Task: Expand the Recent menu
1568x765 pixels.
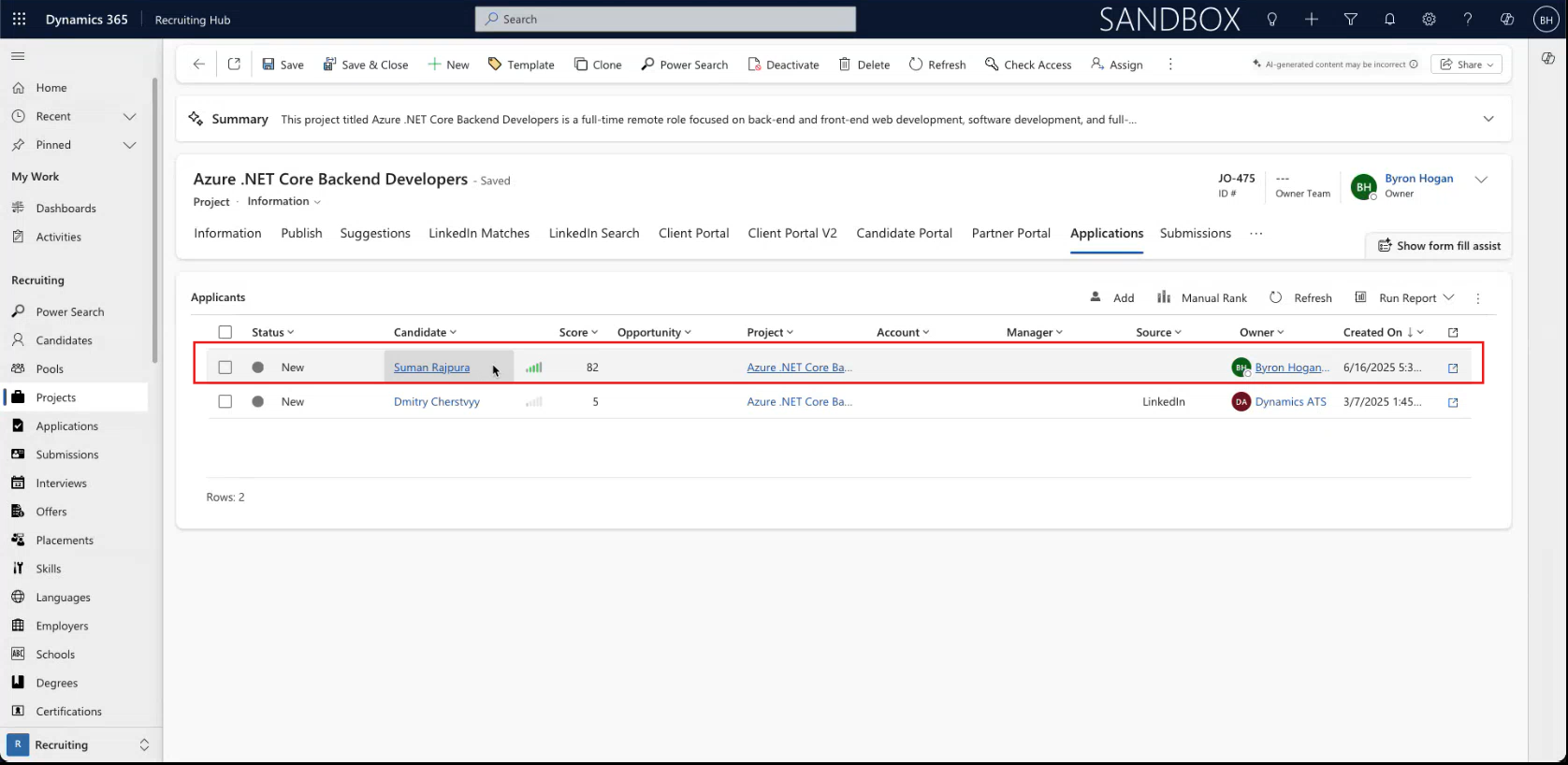Action: (130, 117)
